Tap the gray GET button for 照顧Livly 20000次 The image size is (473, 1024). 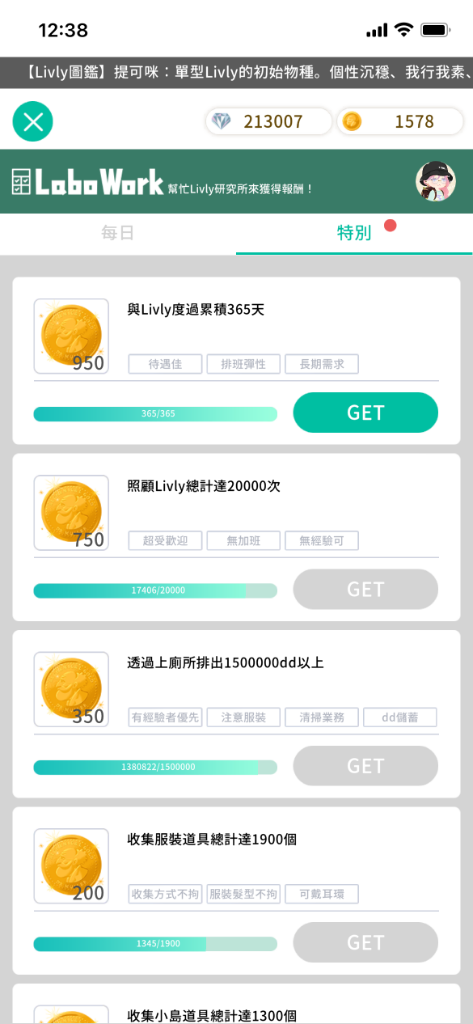coord(365,589)
